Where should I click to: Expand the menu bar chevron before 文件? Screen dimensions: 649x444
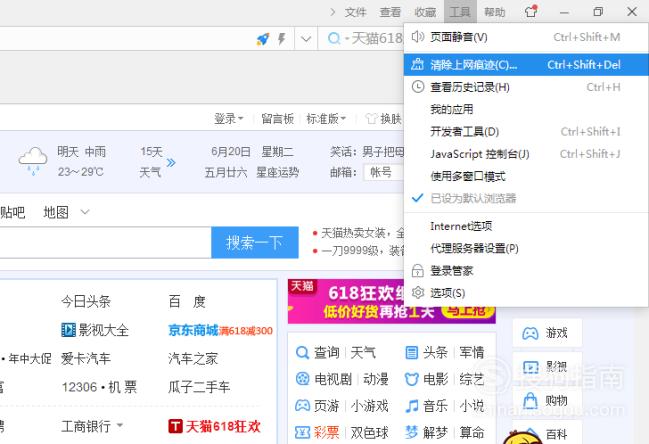[333, 12]
